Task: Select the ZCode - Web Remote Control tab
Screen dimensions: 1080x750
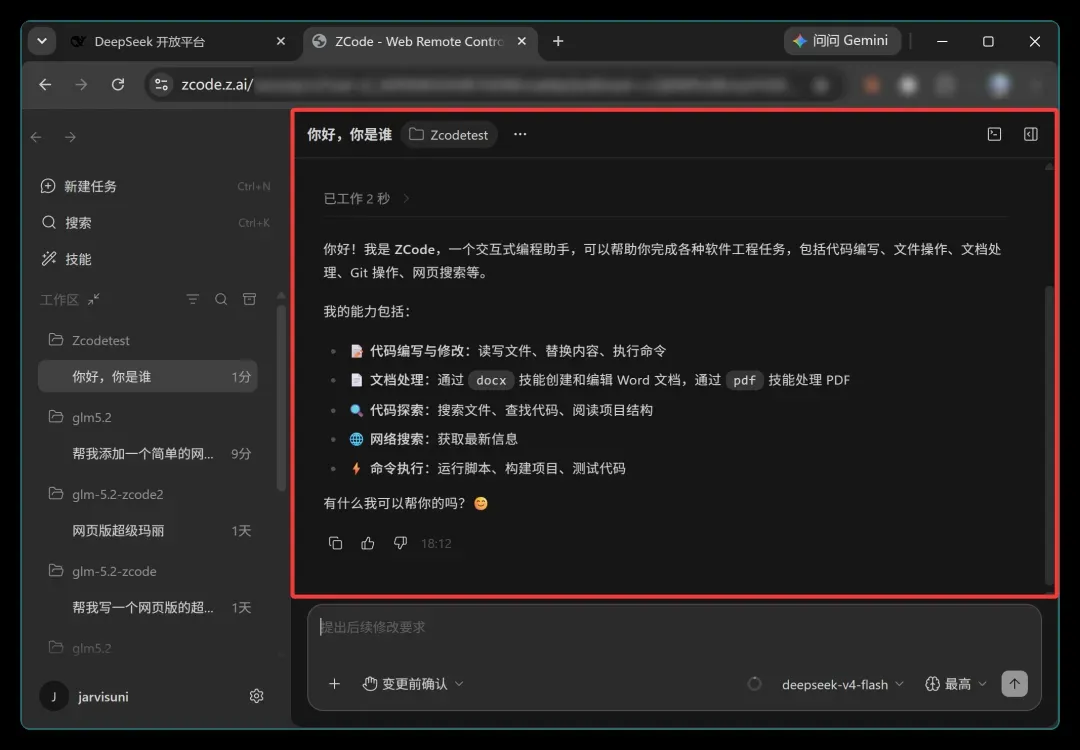Action: click(419, 41)
